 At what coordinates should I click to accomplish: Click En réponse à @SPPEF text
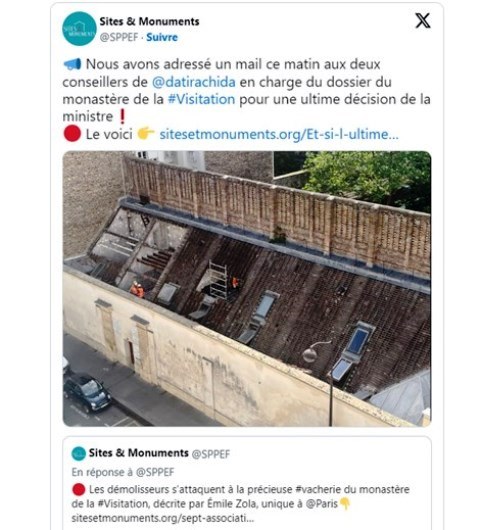click(123, 472)
